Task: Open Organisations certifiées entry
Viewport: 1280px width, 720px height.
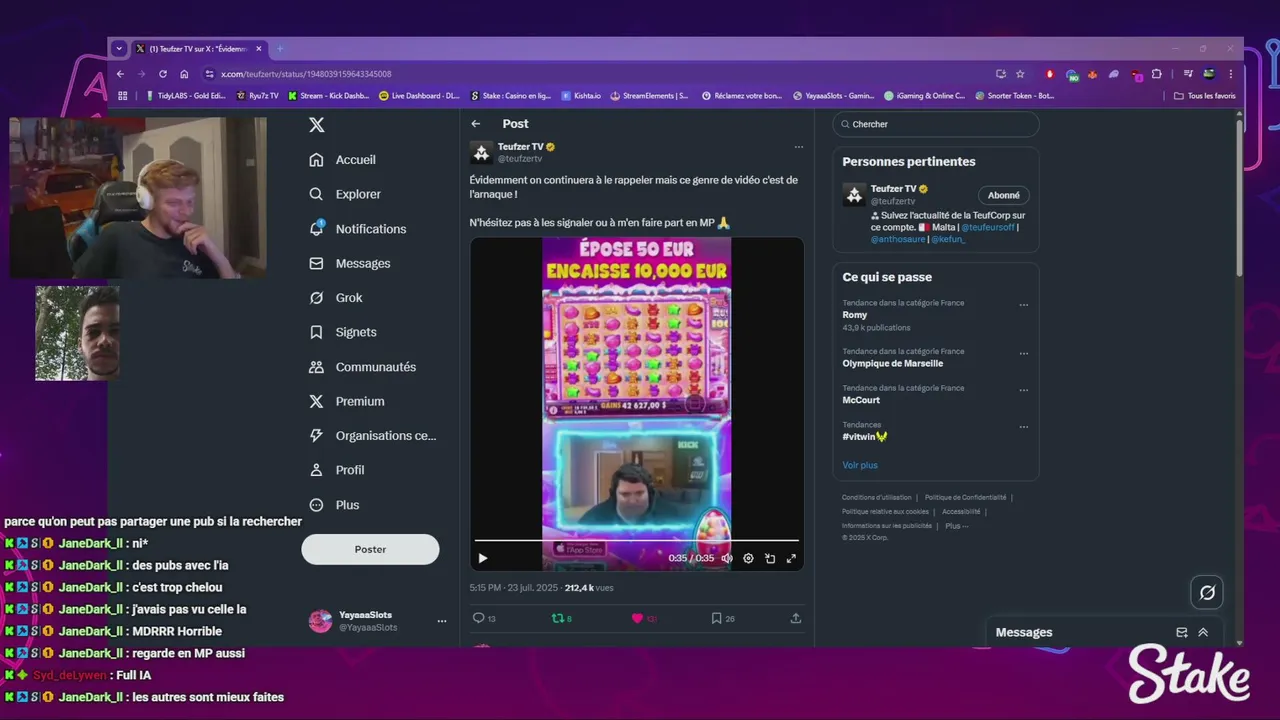Action: (372, 436)
